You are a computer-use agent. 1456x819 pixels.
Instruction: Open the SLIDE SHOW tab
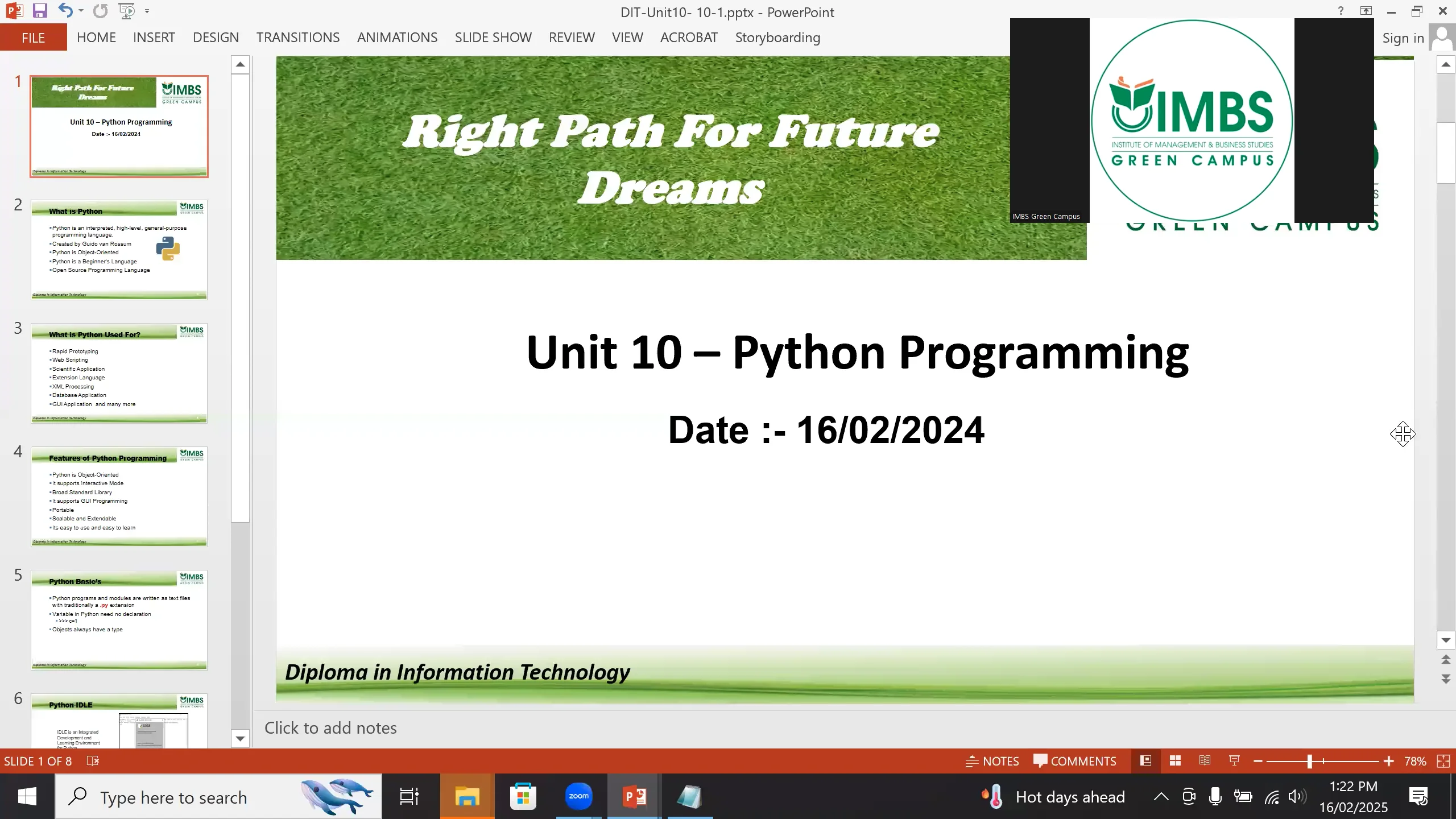pyautogui.click(x=493, y=38)
